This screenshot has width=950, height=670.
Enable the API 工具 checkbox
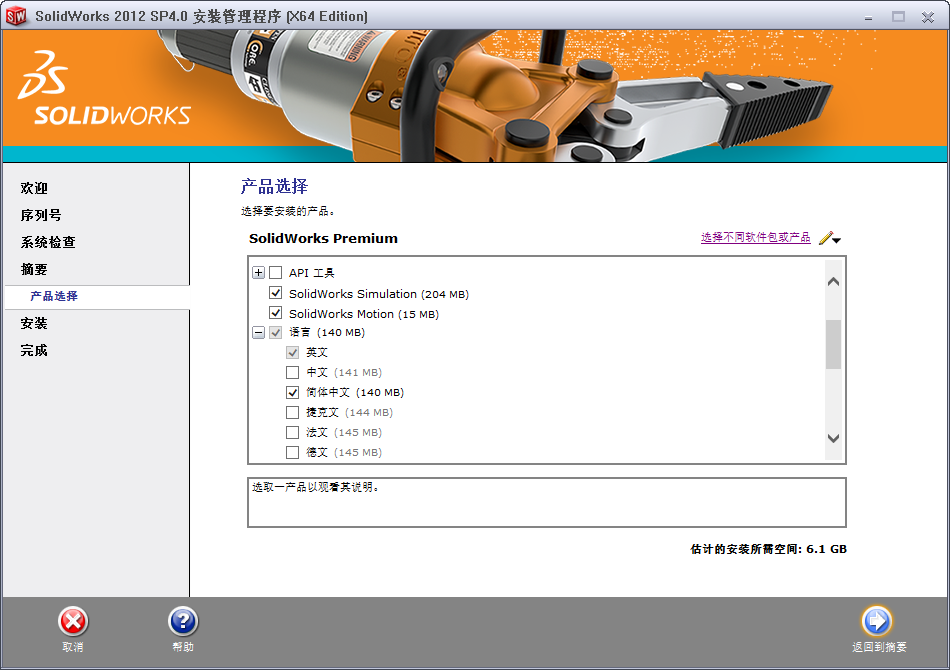276,273
